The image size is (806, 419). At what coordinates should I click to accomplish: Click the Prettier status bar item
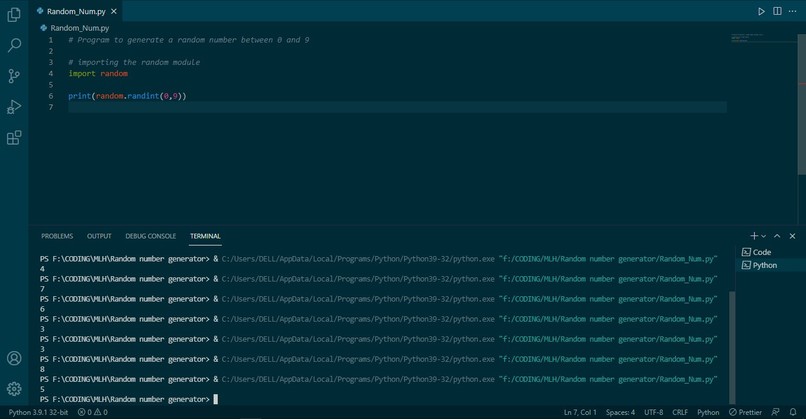point(745,412)
